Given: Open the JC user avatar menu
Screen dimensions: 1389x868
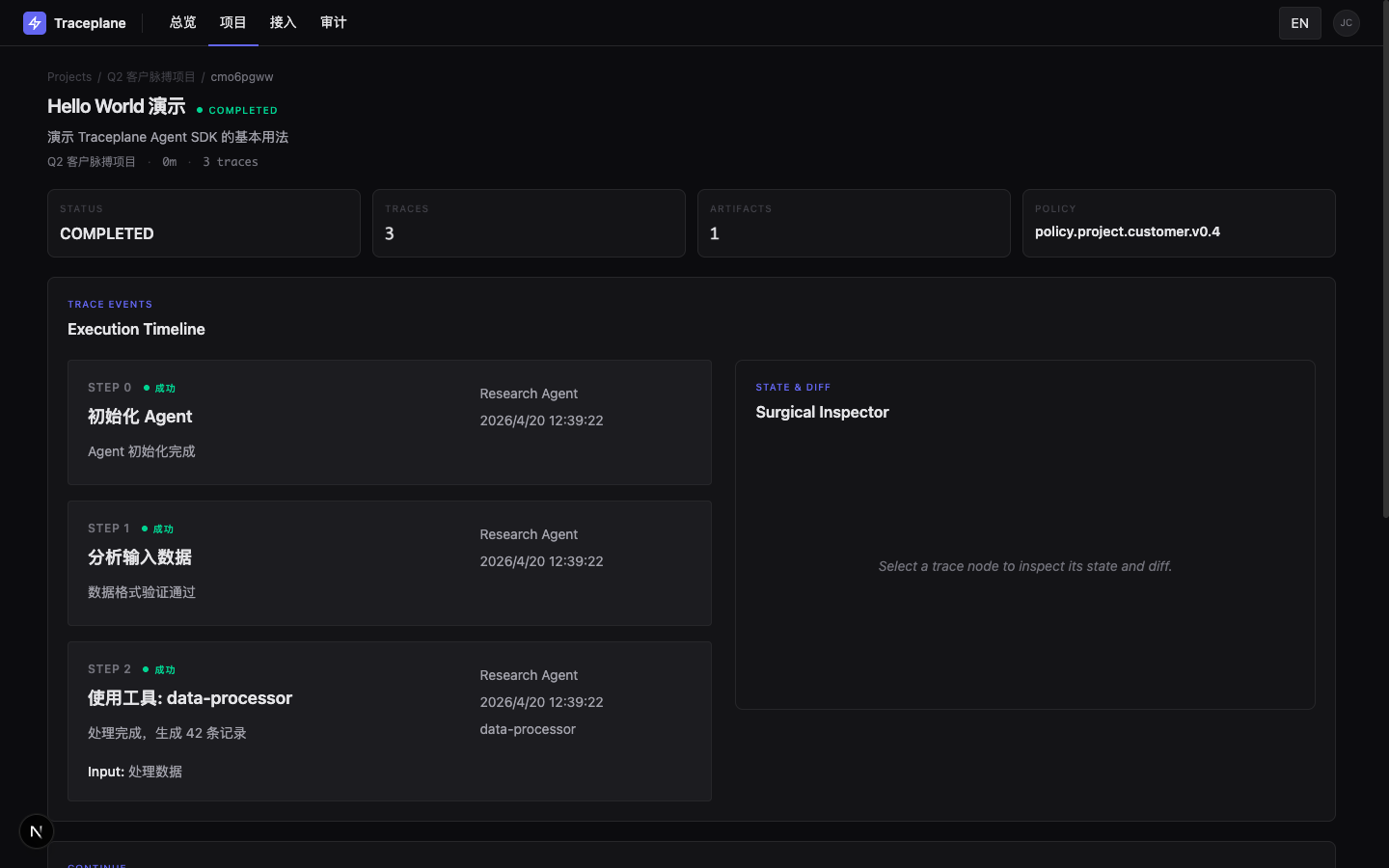Looking at the screenshot, I should click(x=1347, y=23).
